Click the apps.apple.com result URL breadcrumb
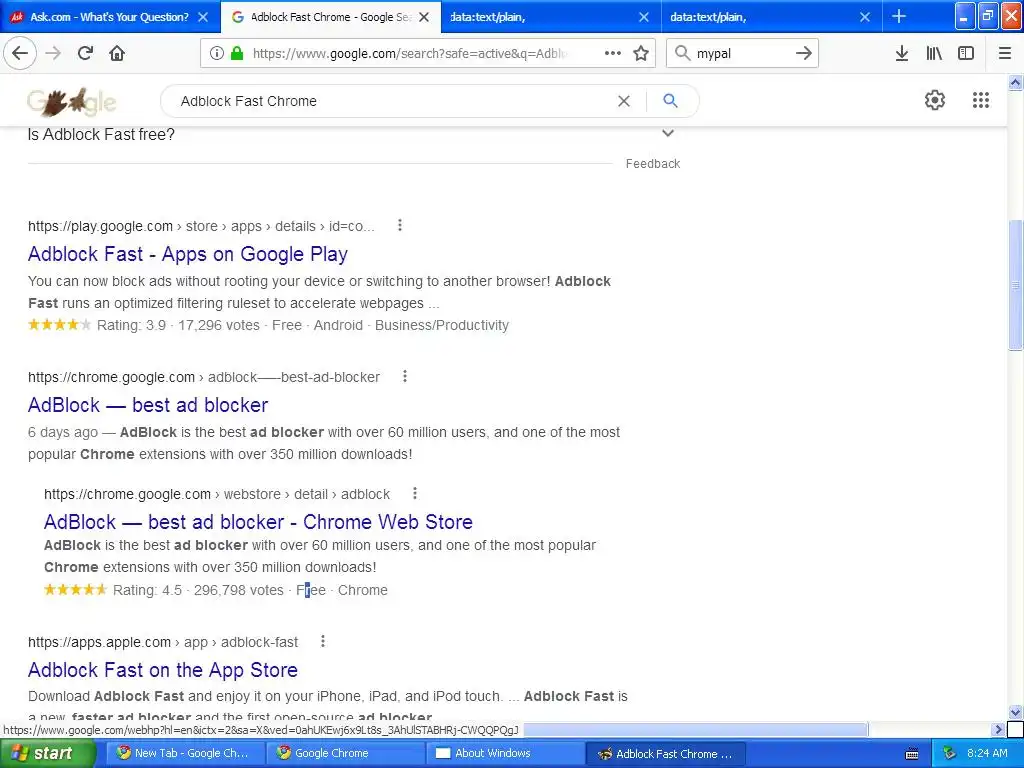This screenshot has width=1024, height=768. pyautogui.click(x=163, y=642)
